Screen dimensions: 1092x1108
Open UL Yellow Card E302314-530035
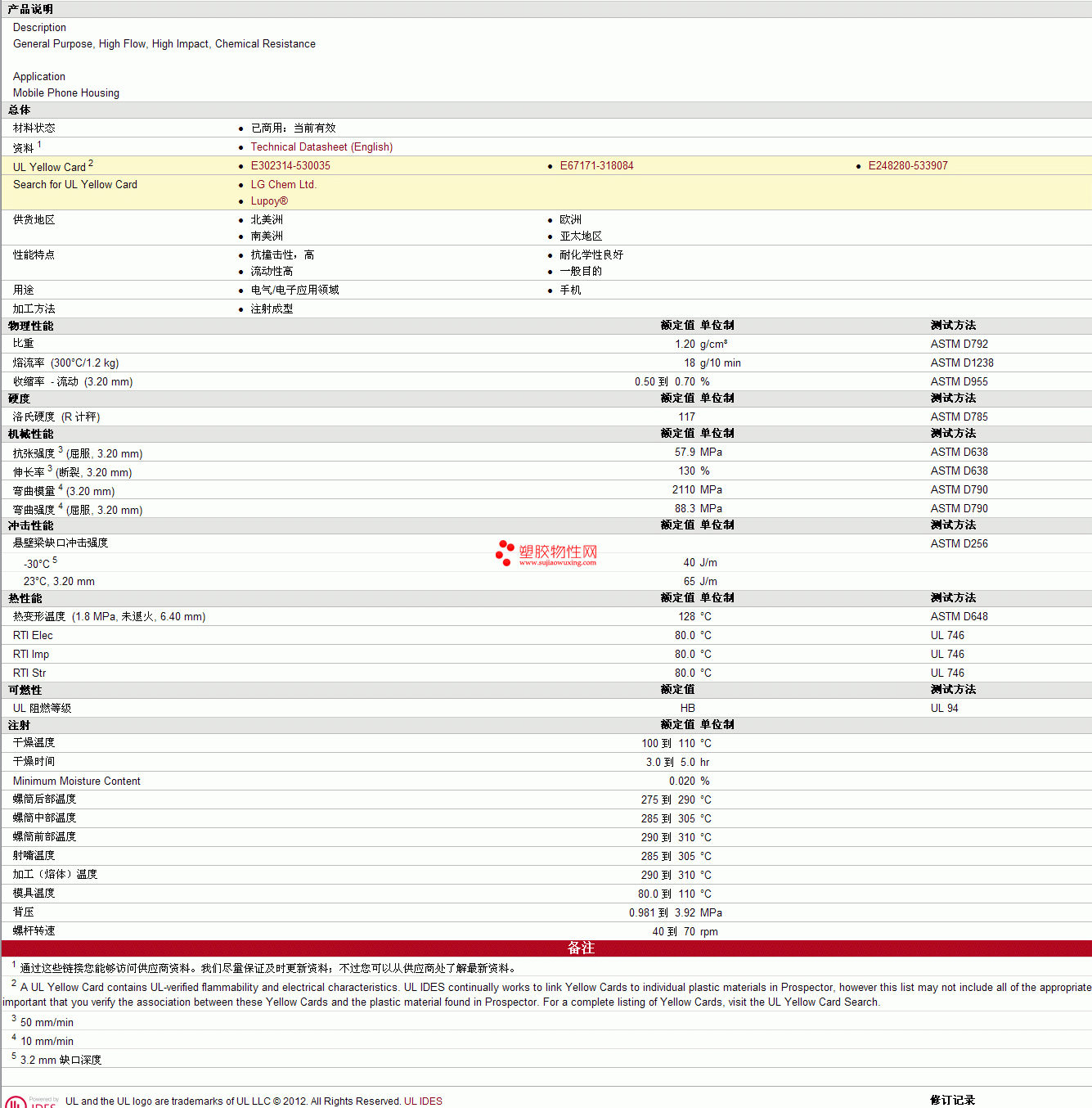tap(290, 166)
